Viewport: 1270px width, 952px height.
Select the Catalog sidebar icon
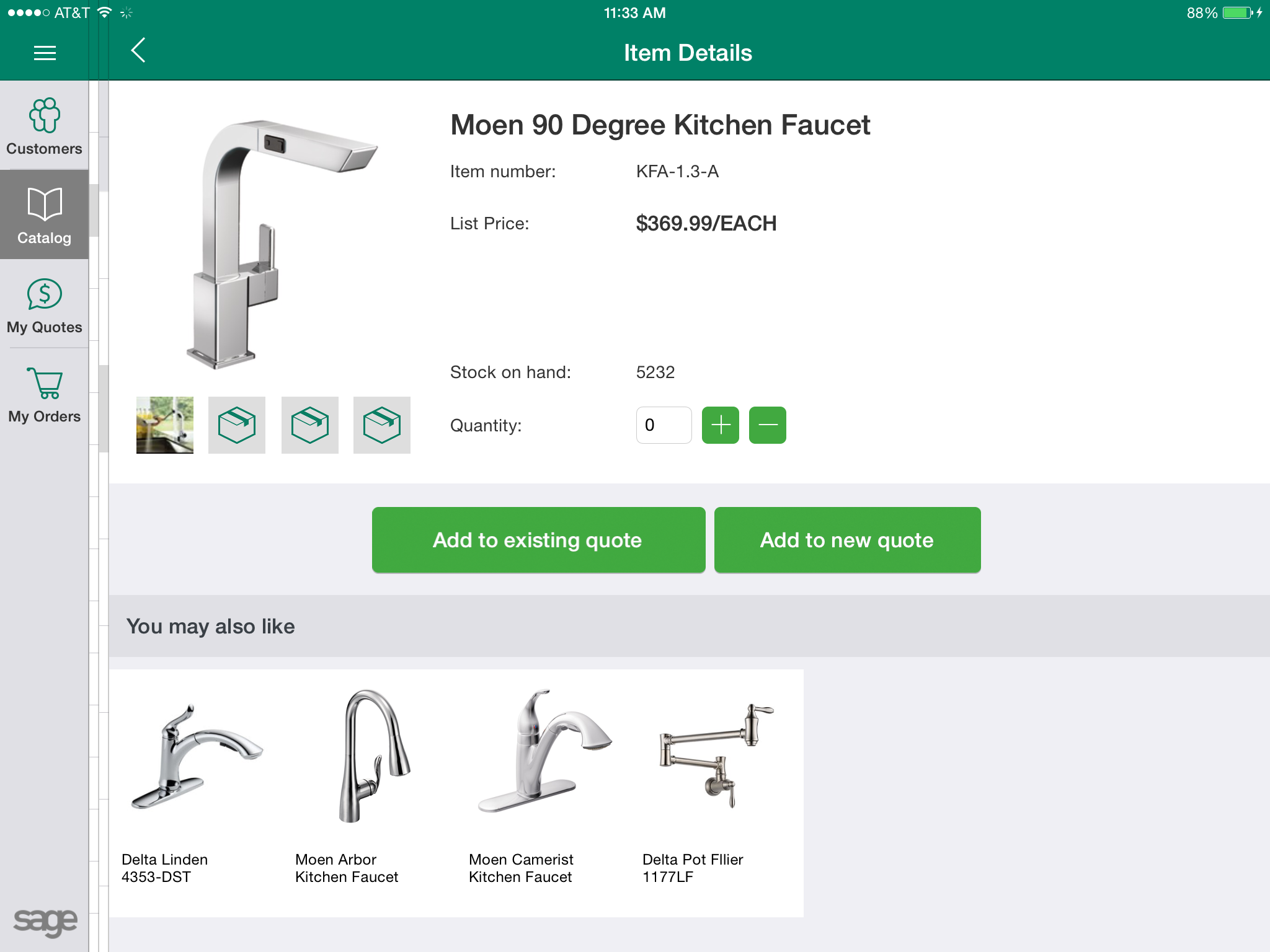(x=43, y=215)
